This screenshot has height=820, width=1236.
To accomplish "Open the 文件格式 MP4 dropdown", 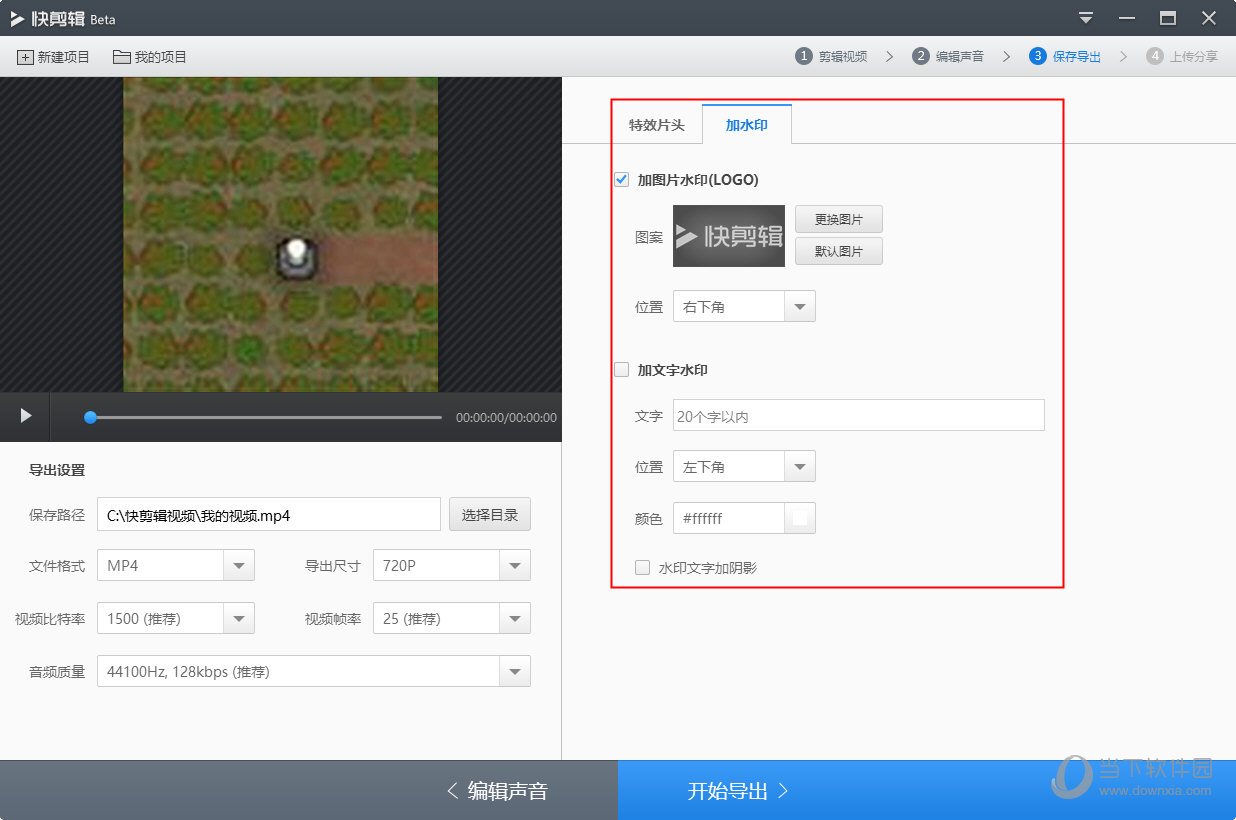I will coord(238,566).
